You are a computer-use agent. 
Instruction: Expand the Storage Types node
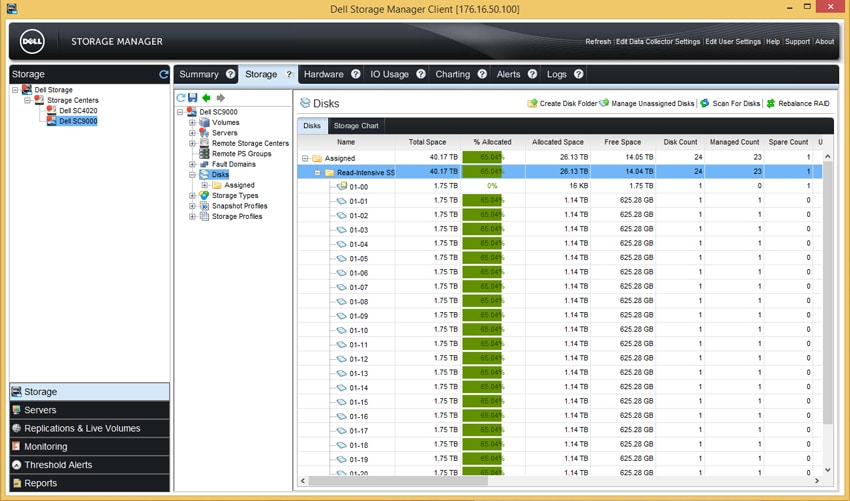(192, 195)
